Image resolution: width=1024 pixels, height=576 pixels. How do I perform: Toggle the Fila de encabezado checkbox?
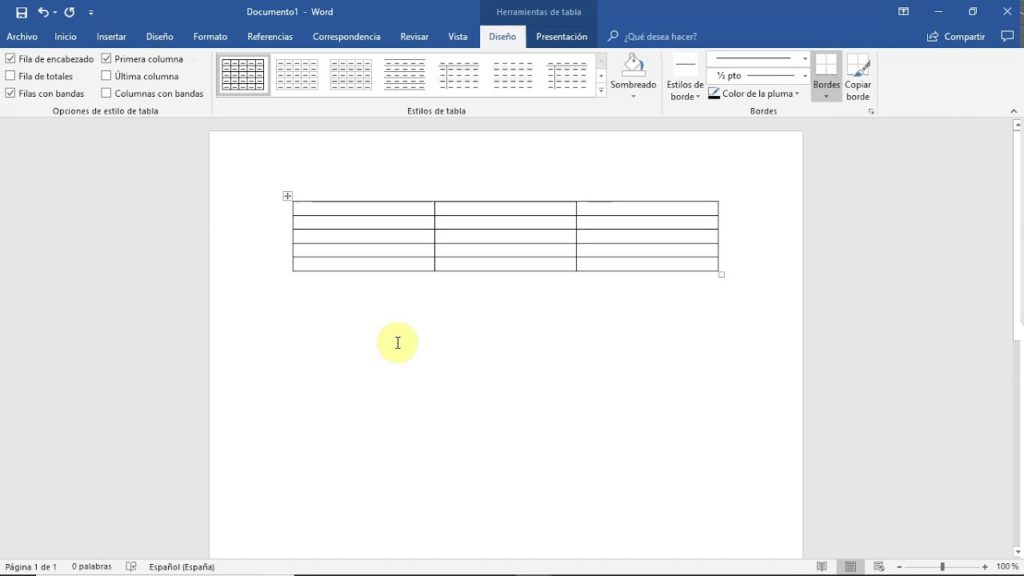click(x=8, y=58)
